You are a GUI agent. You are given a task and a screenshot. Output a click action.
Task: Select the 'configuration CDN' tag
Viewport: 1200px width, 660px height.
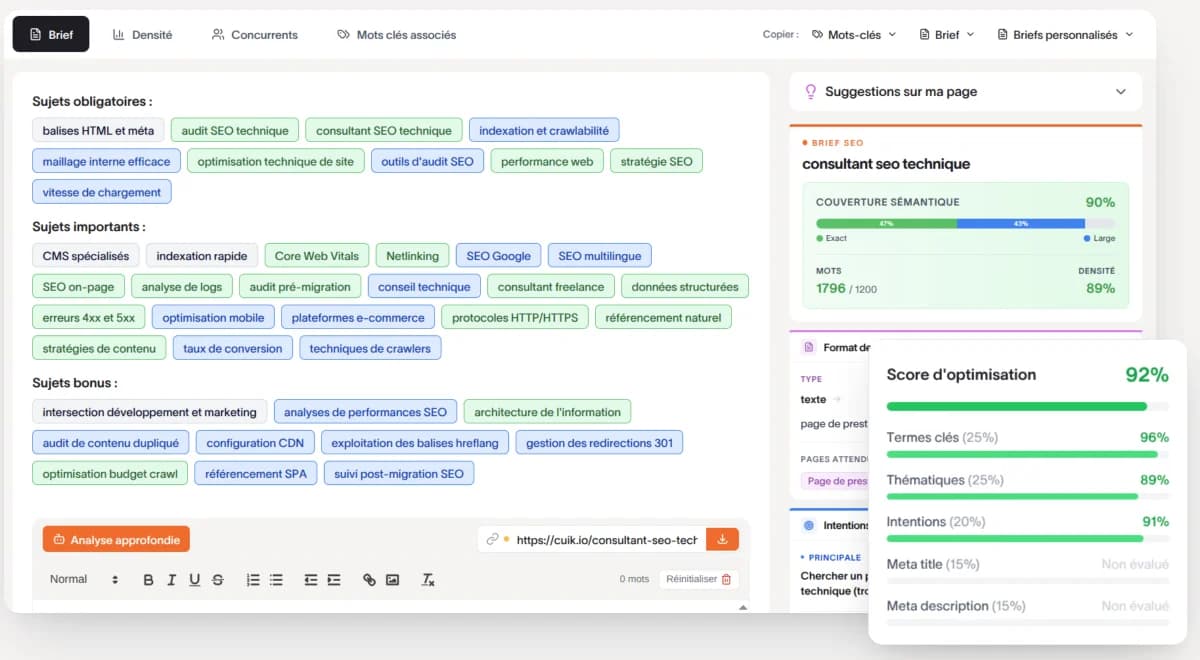click(x=255, y=443)
